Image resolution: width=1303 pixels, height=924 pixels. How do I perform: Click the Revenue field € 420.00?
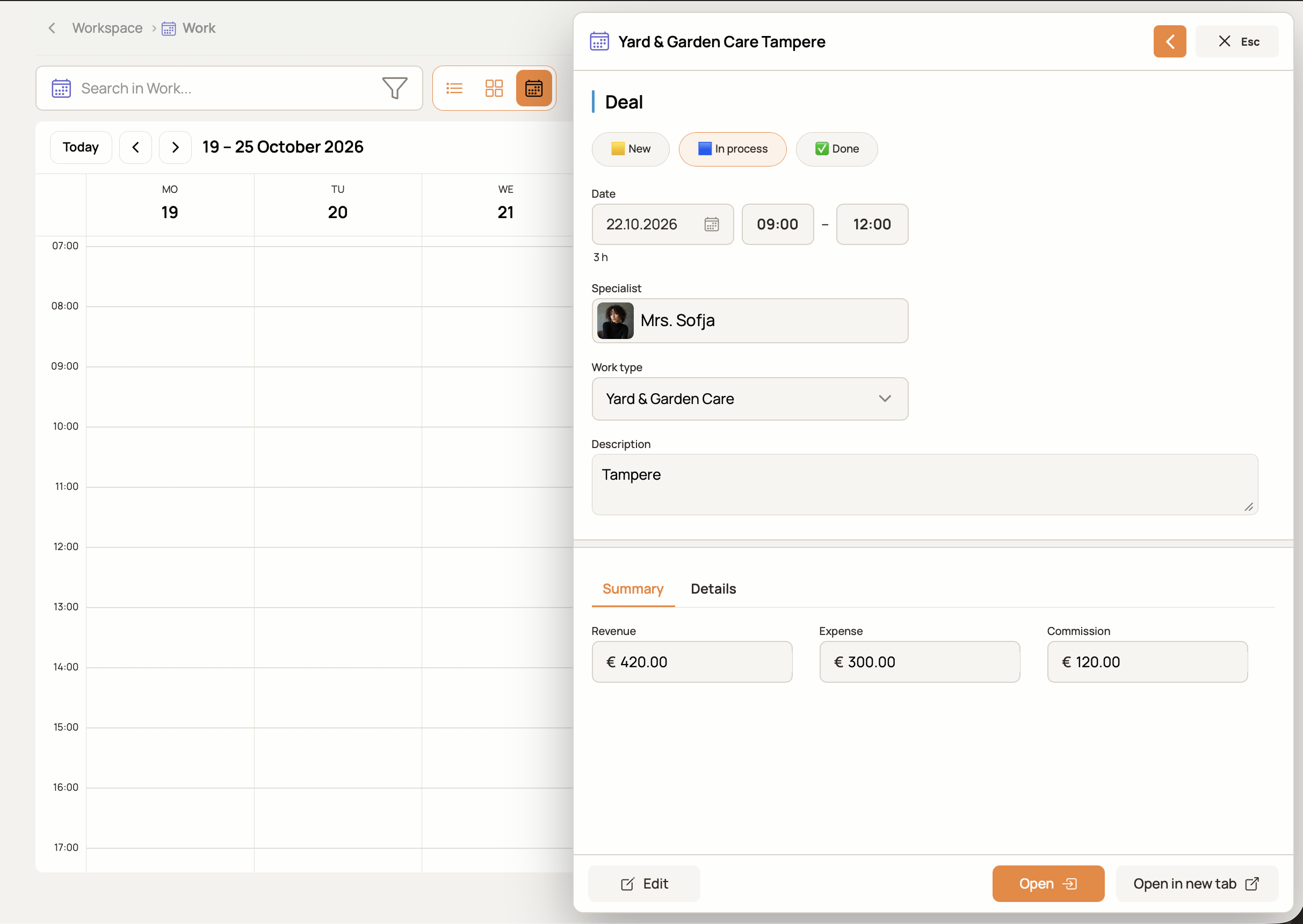coord(692,662)
